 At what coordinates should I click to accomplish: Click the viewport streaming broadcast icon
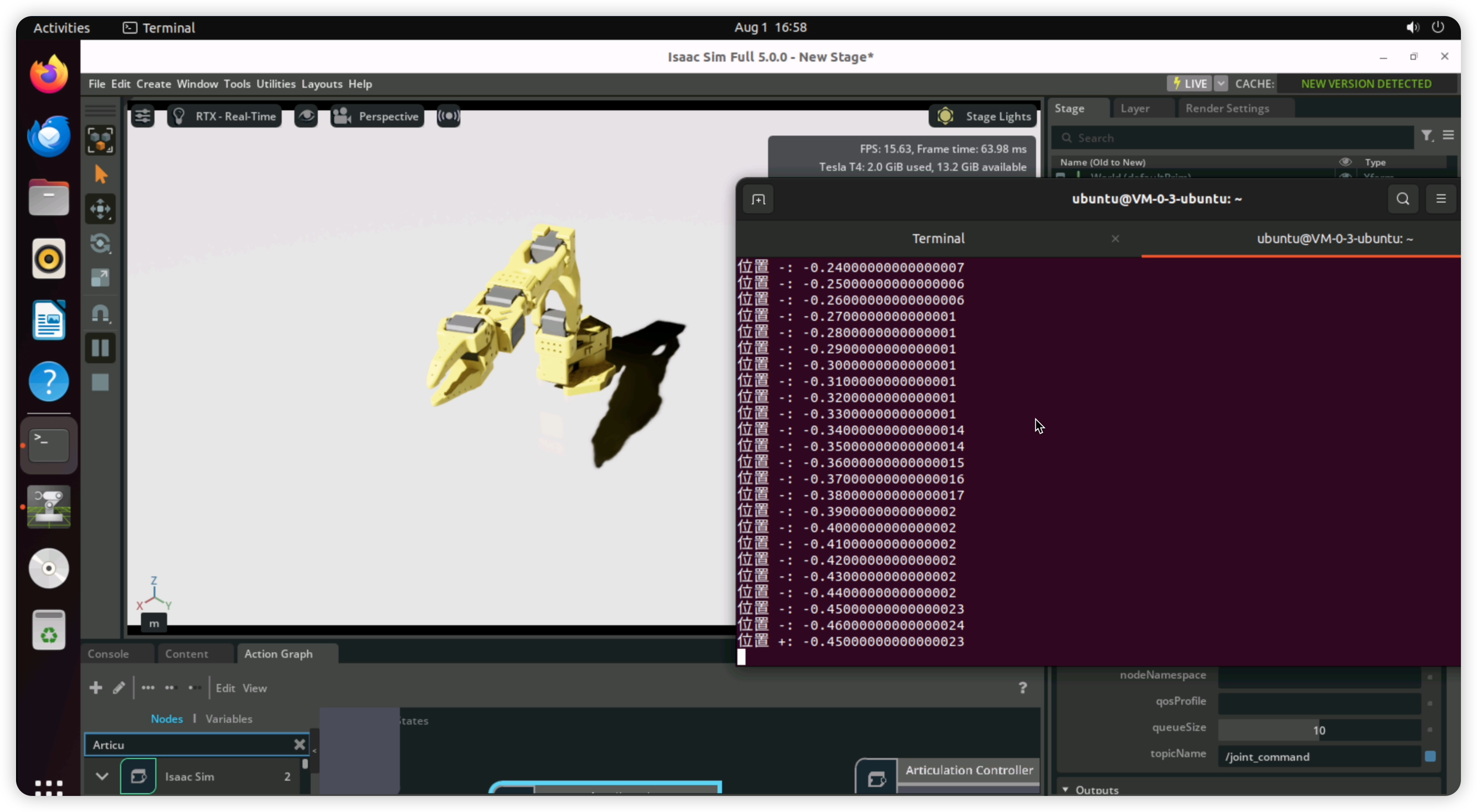(448, 116)
